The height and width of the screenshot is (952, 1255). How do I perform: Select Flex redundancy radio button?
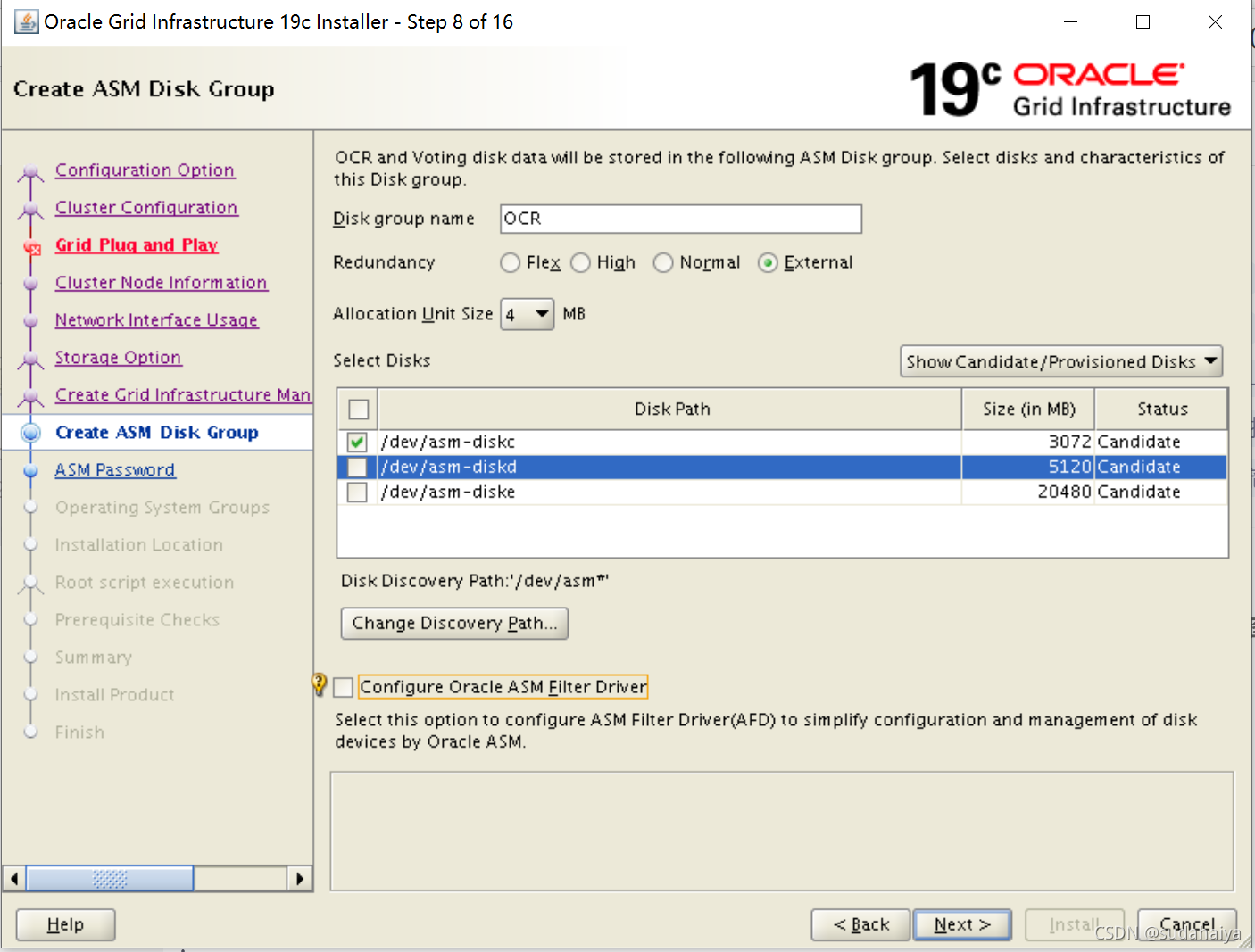point(511,262)
